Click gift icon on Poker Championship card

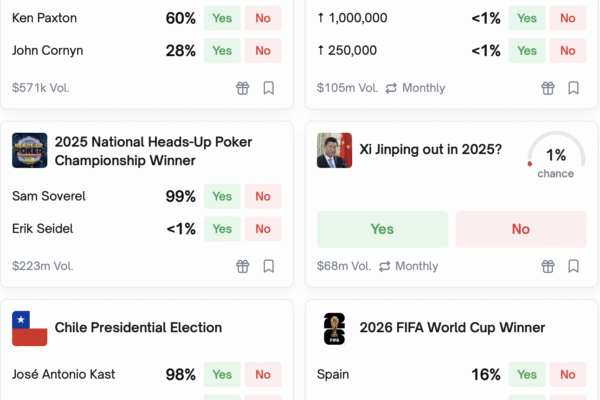point(243,266)
